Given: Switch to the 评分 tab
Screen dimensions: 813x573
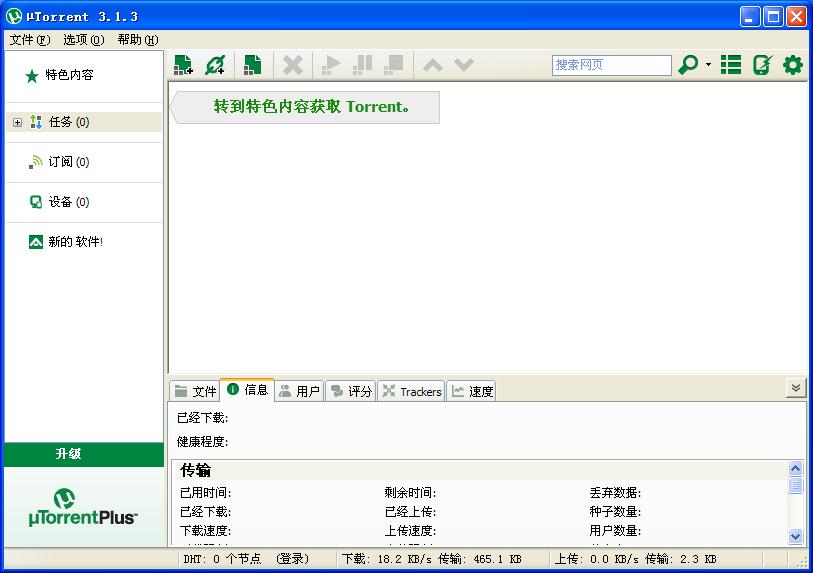Looking at the screenshot, I should click(x=351, y=391).
